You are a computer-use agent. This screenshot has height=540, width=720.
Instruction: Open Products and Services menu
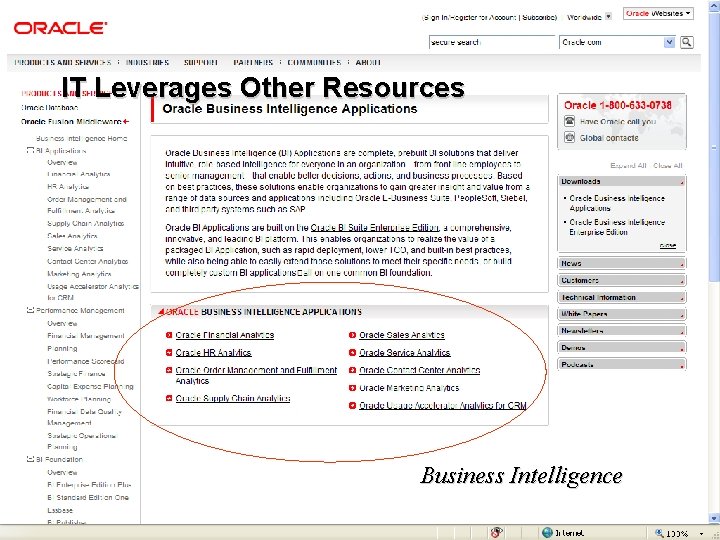click(63, 62)
